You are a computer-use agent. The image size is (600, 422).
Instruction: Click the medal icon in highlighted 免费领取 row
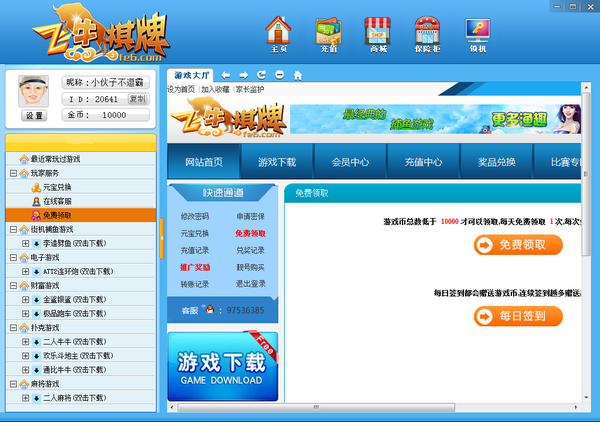pyautogui.click(x=36, y=215)
